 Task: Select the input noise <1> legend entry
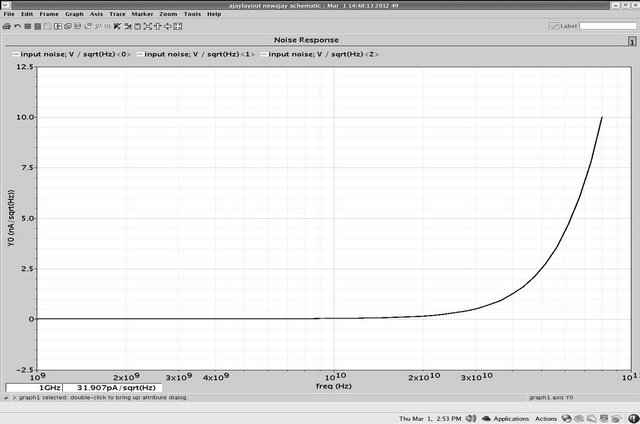(x=196, y=54)
